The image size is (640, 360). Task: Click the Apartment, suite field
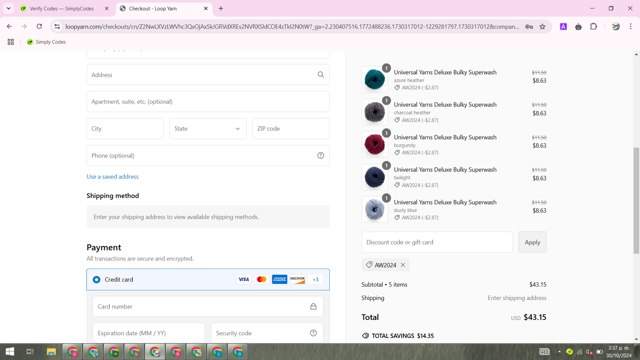click(x=208, y=102)
